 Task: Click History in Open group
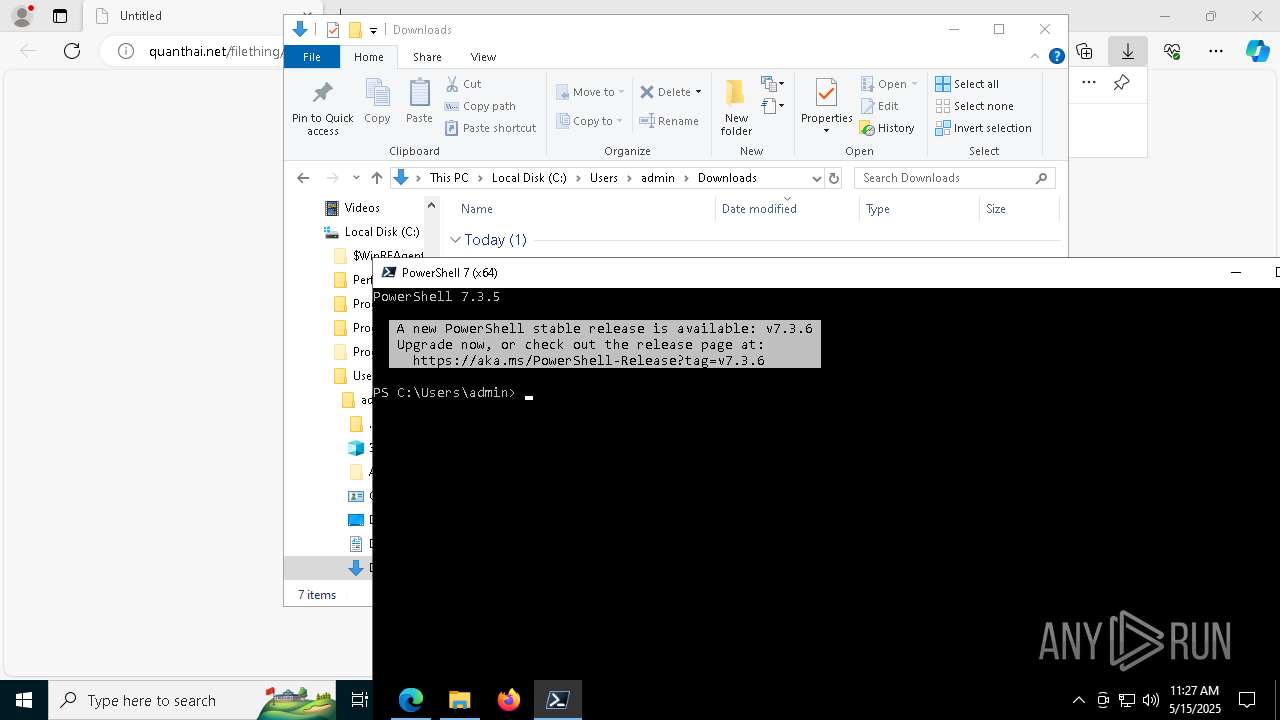point(888,128)
